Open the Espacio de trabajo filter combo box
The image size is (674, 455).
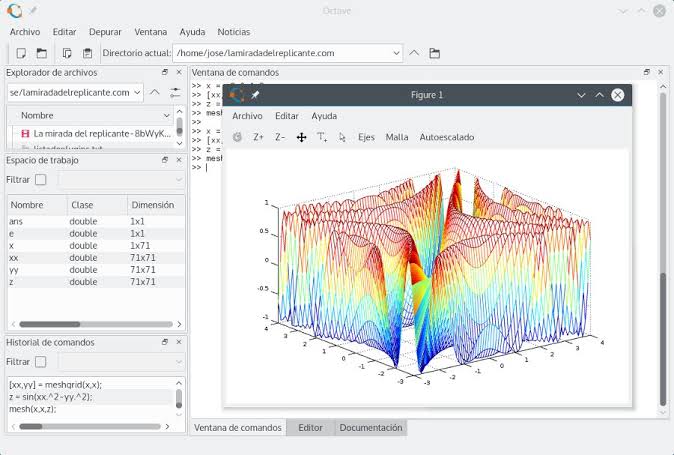[x=122, y=180]
